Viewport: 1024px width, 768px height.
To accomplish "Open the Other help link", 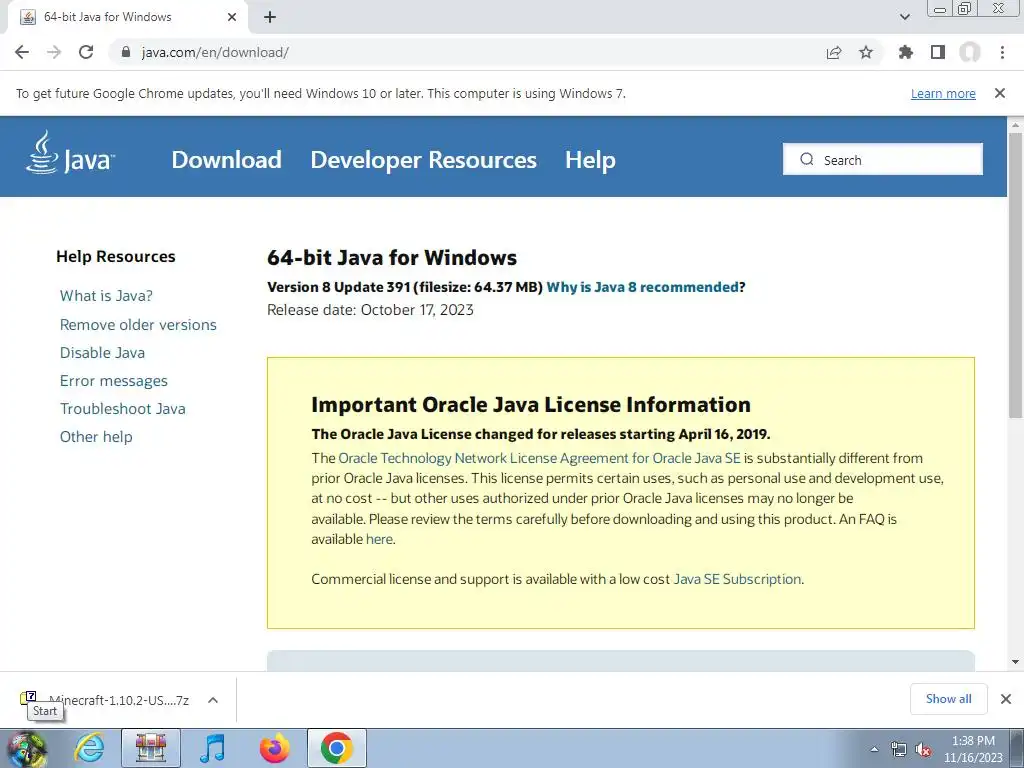I will pyautogui.click(x=96, y=437).
